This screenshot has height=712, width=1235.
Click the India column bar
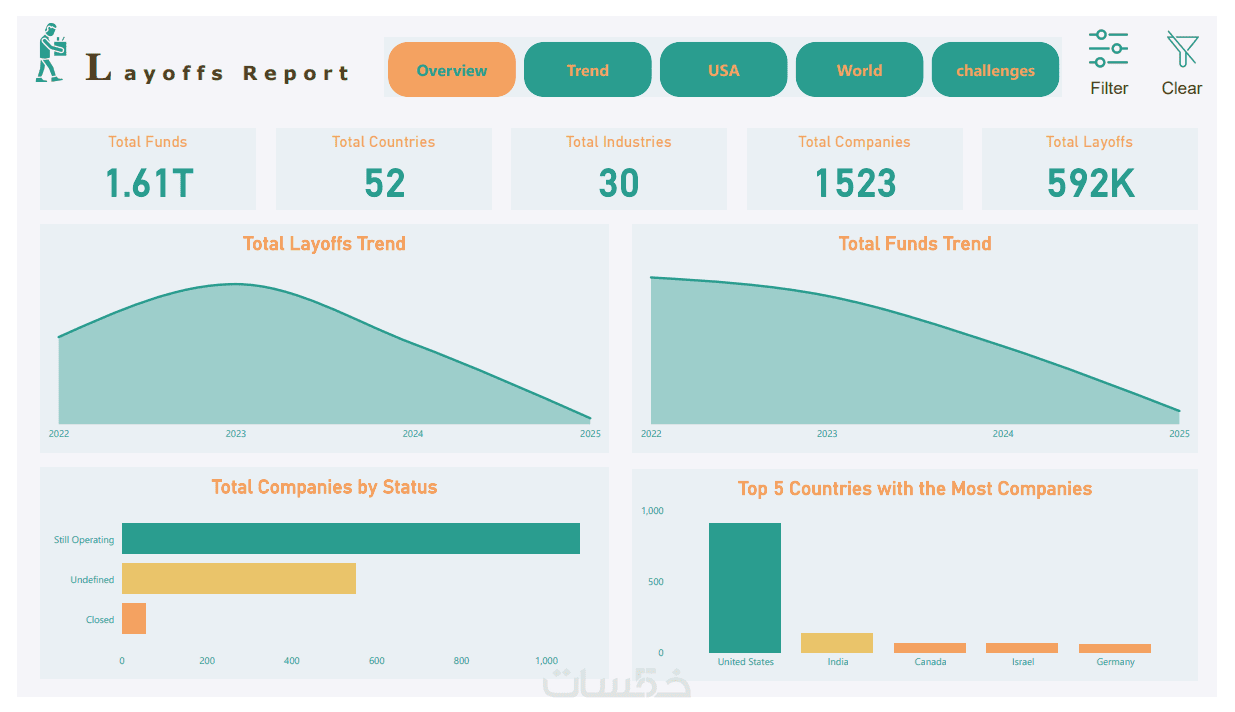pos(837,643)
